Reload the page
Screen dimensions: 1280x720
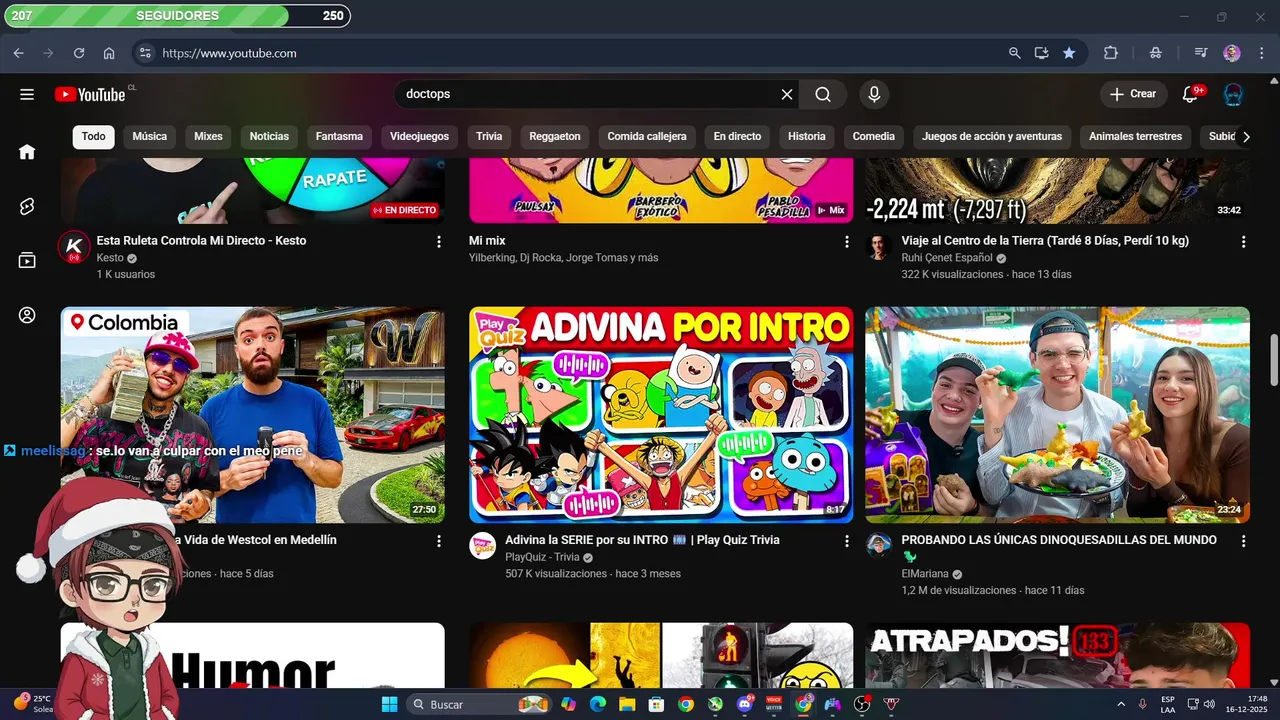point(79,53)
